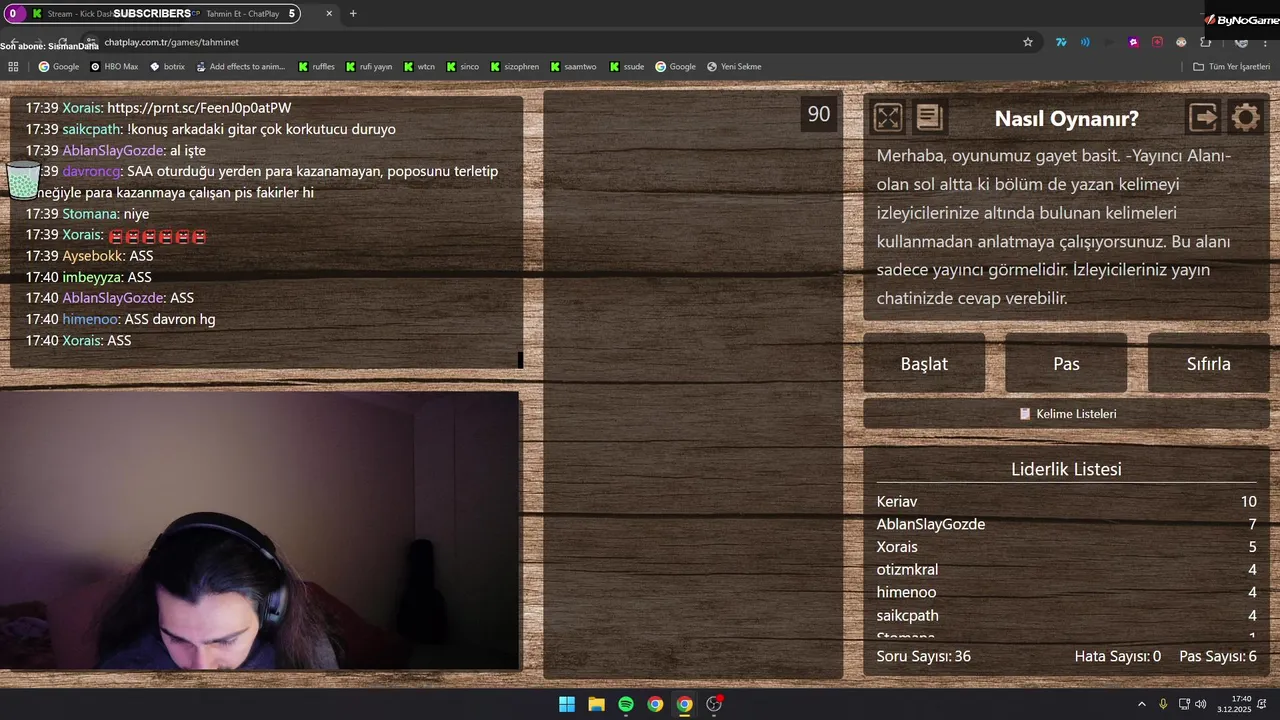Screen dimensions: 1280x720
Task: Open the rufi yayın bookmark
Action: [x=368, y=67]
